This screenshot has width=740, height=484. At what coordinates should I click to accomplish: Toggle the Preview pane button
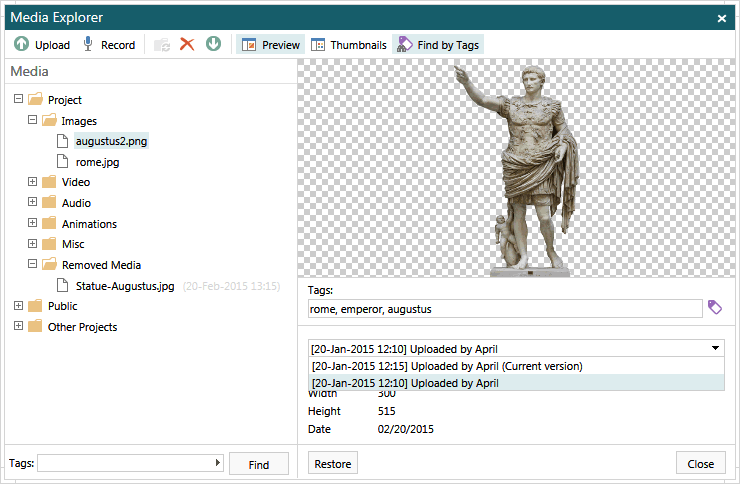(270, 45)
